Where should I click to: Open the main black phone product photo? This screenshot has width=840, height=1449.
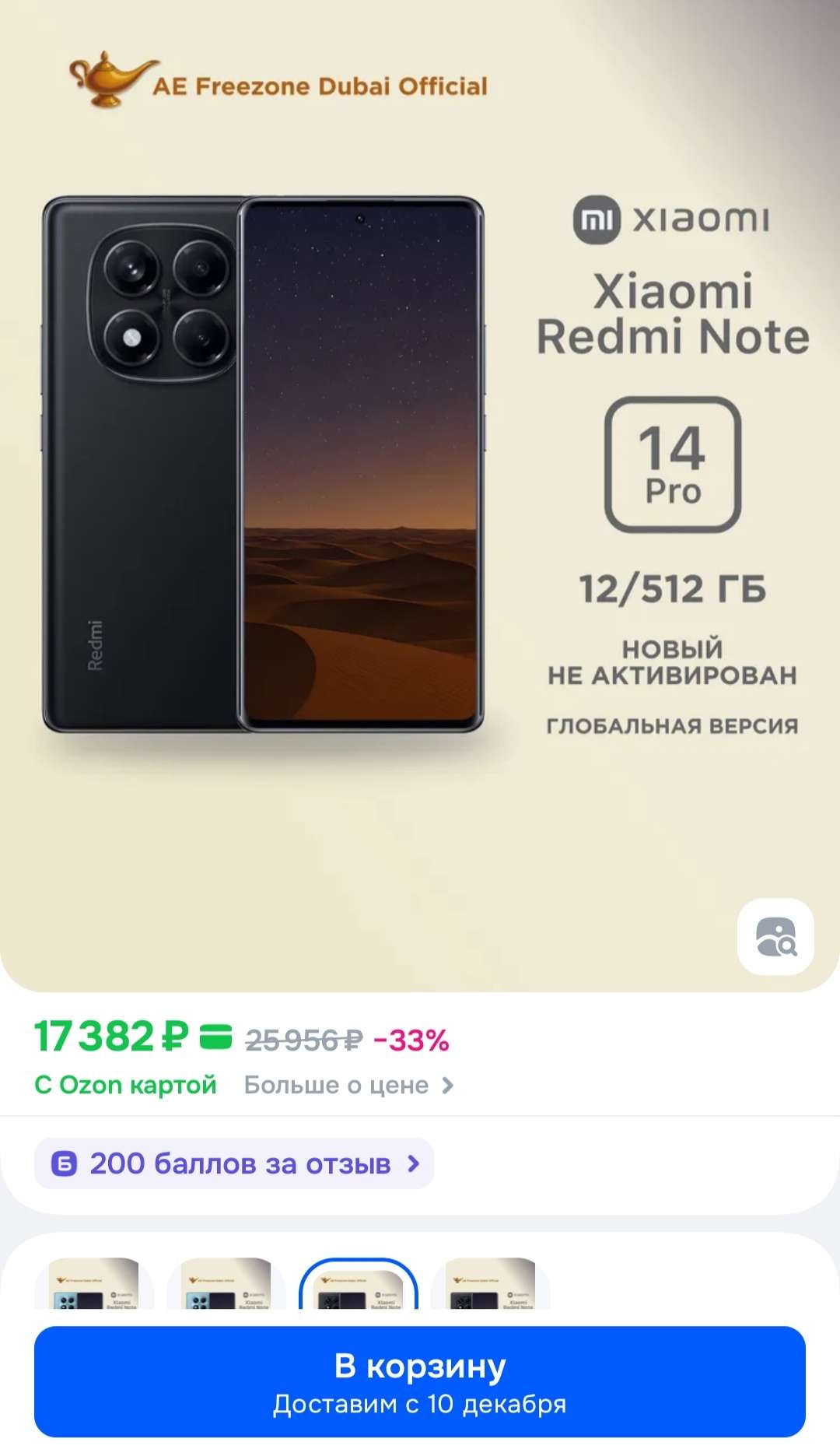coord(263,465)
